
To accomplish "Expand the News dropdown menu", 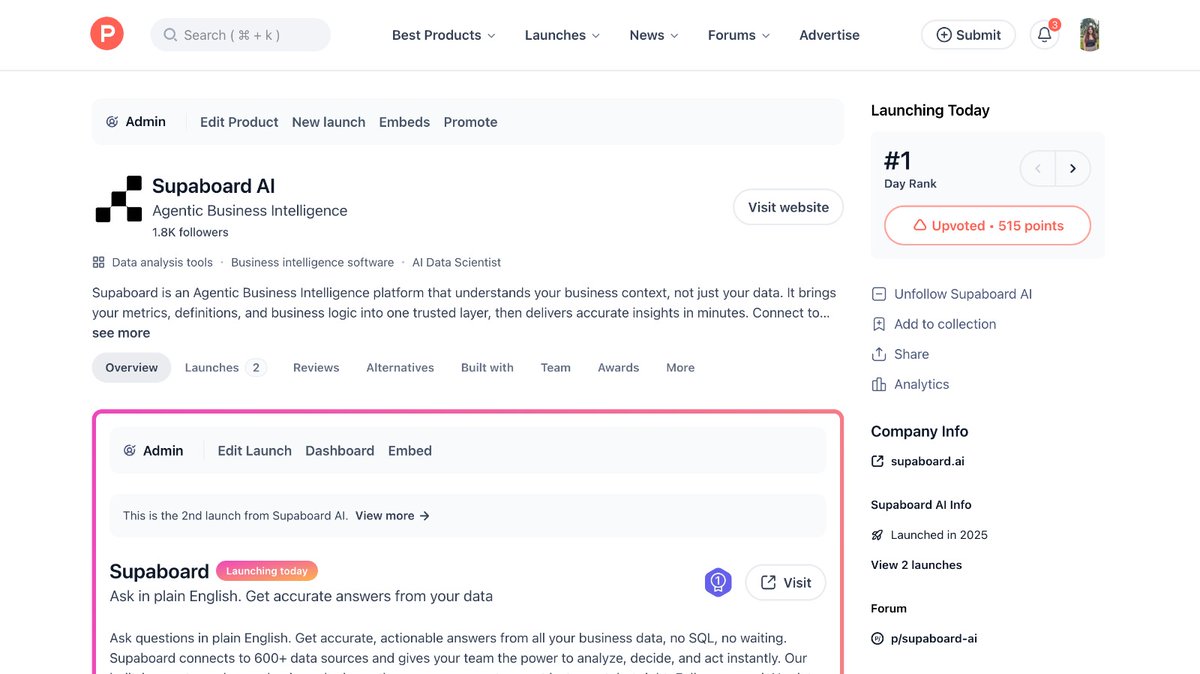I will (654, 35).
